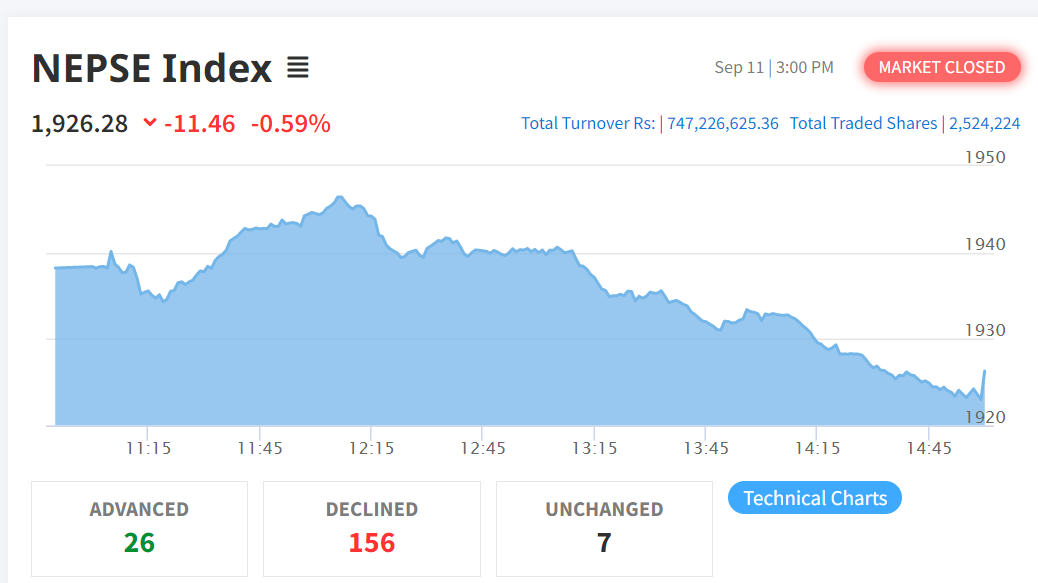Select the UNCHANGED 7 stocks card

coord(604,528)
